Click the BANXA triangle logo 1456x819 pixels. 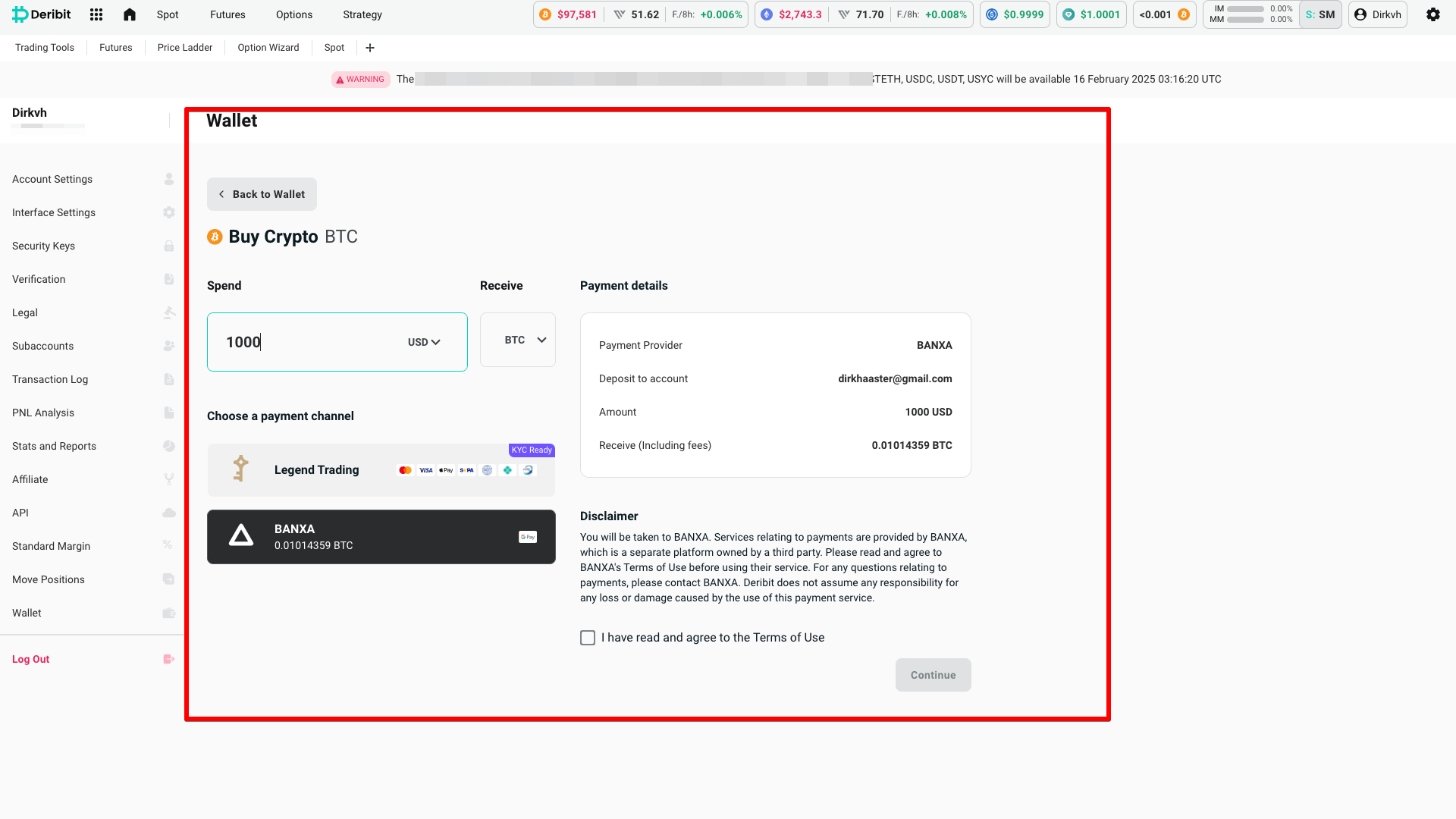tap(241, 536)
